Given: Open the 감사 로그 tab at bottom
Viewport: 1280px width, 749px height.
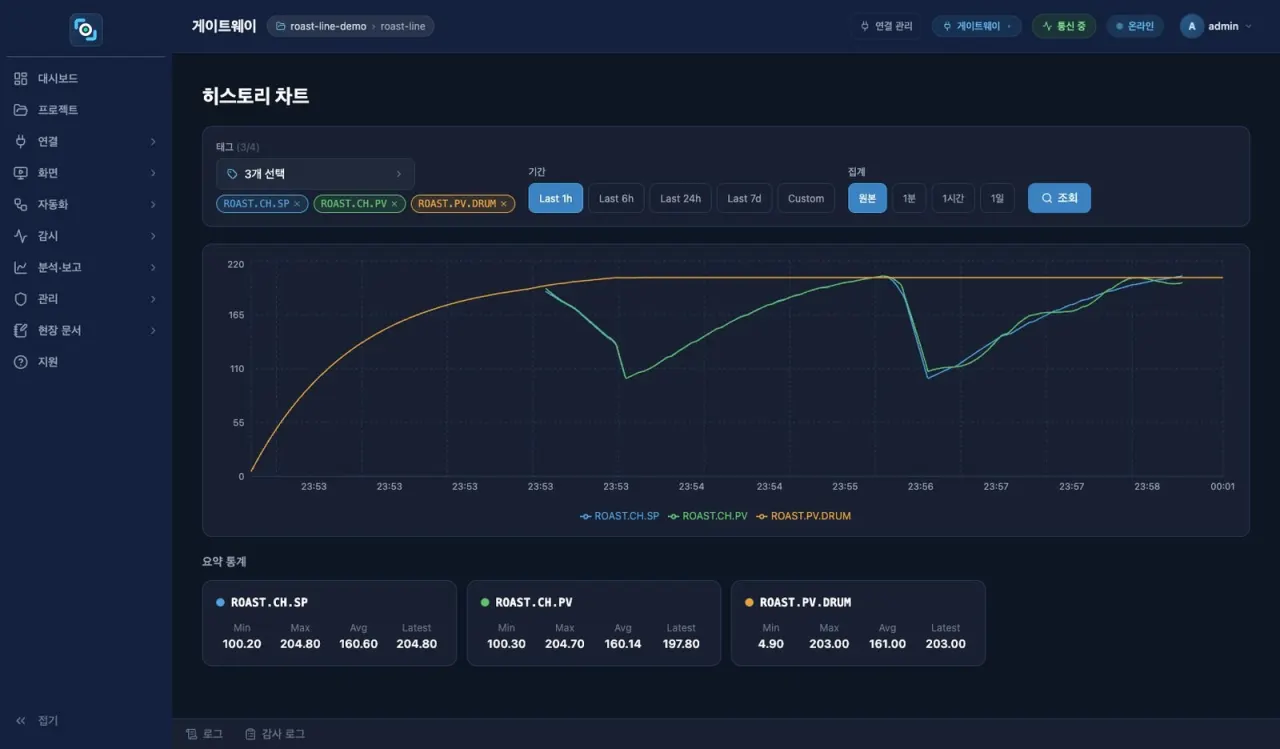Looking at the screenshot, I should point(275,734).
